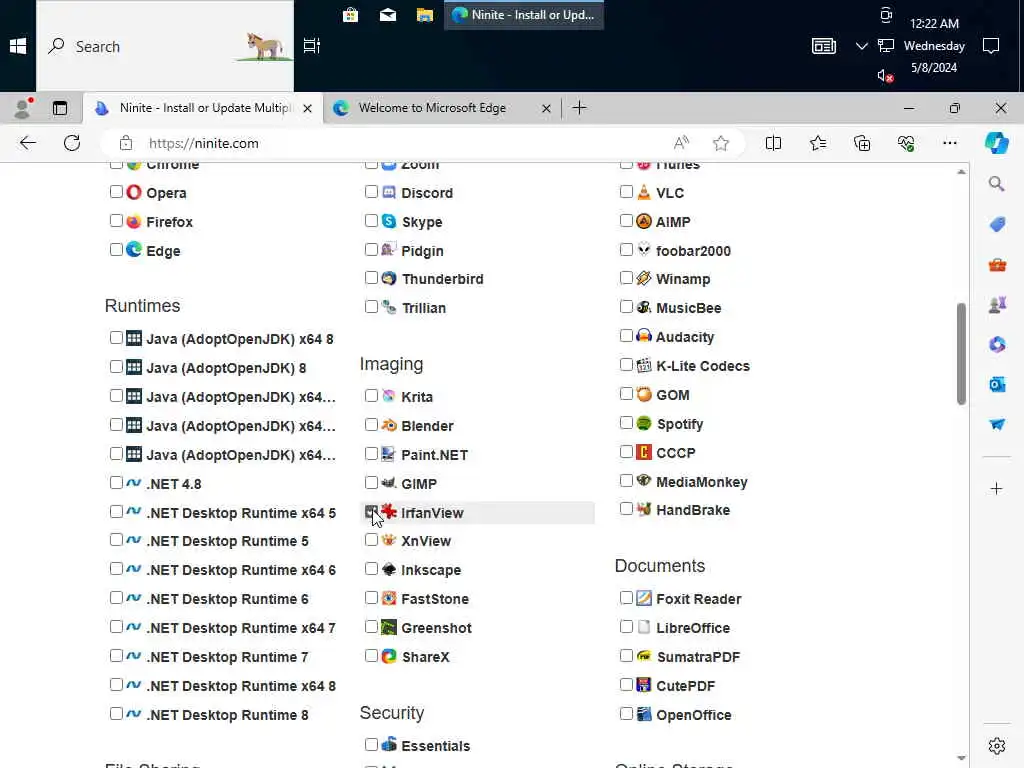
Task: Refresh the Ninite page
Action: [x=72, y=143]
